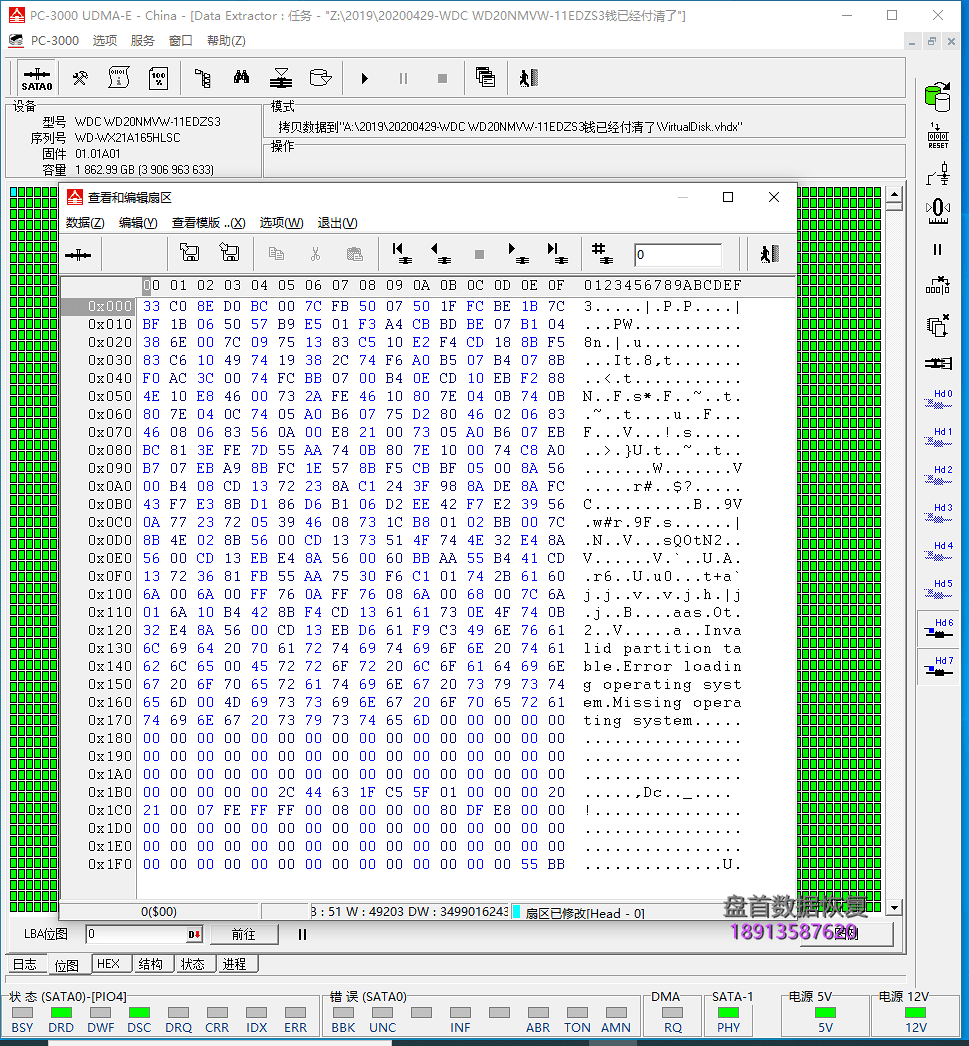Go to next sector navigation icon

pos(518,253)
